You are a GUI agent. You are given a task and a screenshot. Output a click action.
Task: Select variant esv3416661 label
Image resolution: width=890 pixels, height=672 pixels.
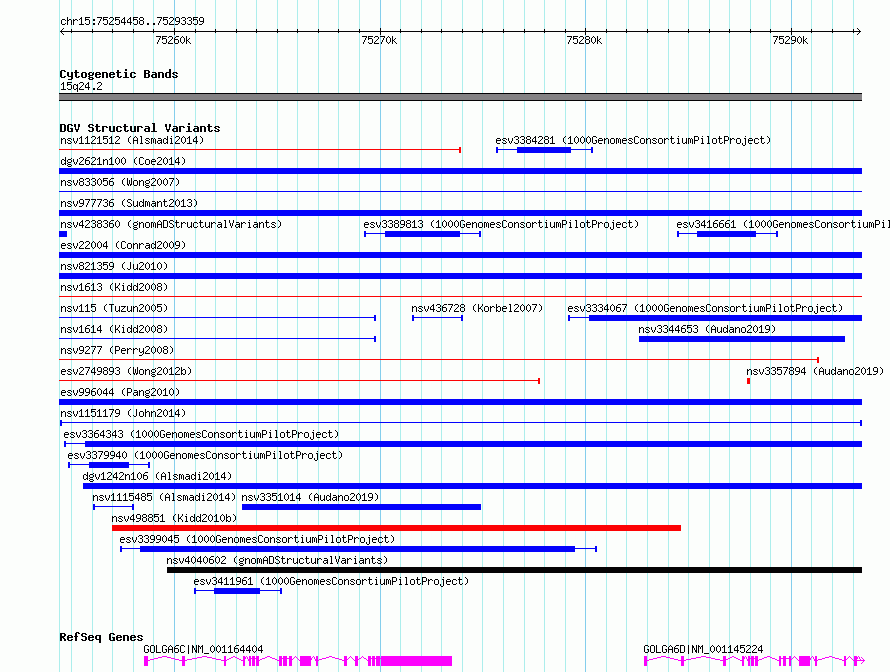tap(783, 224)
